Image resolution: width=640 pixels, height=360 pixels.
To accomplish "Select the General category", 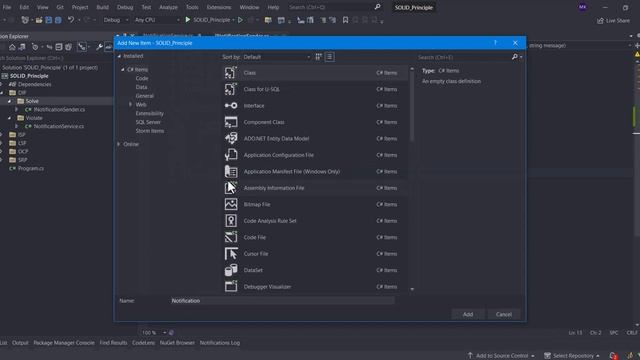I will click(144, 96).
